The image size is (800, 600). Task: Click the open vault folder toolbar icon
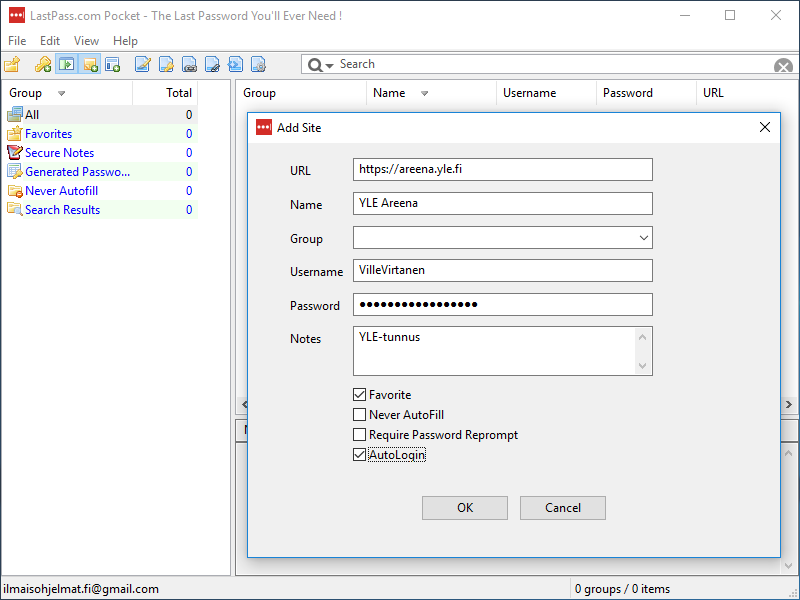click(12, 65)
